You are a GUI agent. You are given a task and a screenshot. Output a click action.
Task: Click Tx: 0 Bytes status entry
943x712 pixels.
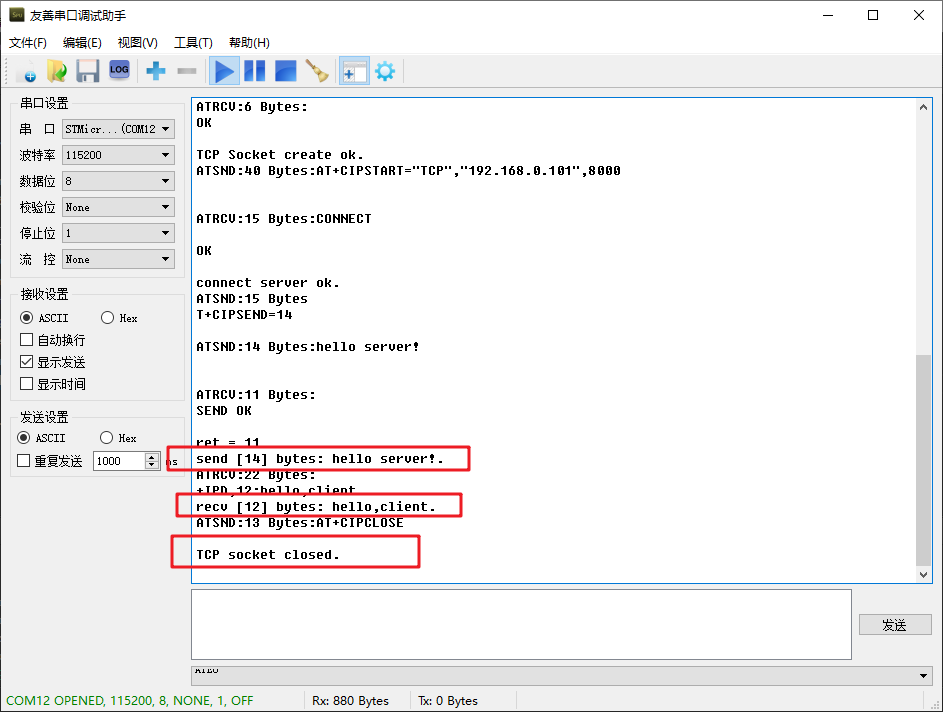(x=447, y=701)
